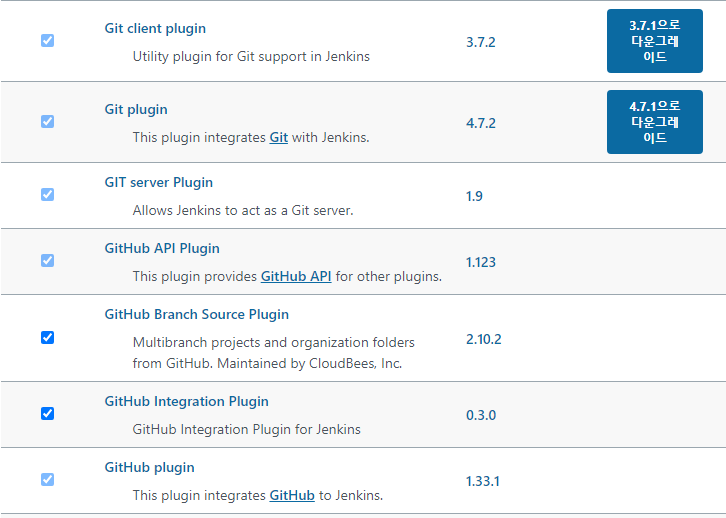Click the downgrade to 4.7.1 button
Screen dimensions: 726x518
(x=655, y=122)
